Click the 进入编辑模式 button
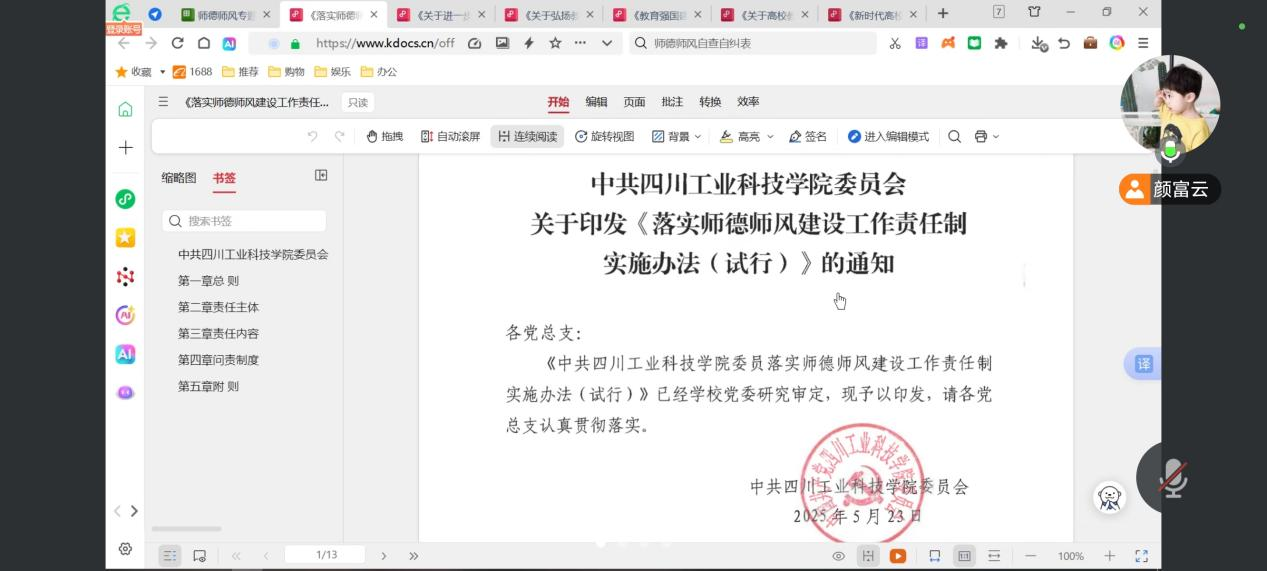Screen dimensions: 1267x571 (888, 137)
